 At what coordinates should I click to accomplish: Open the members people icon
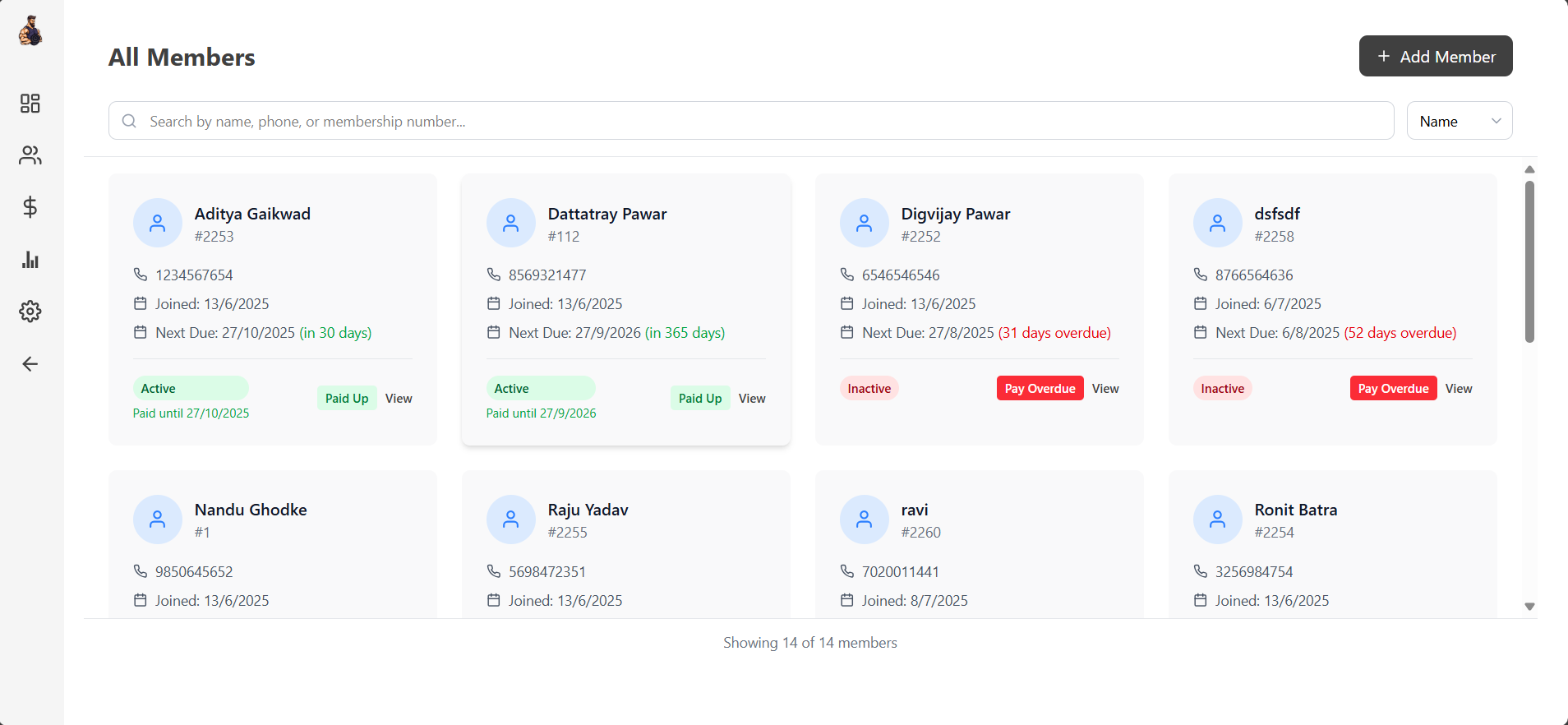tap(30, 155)
